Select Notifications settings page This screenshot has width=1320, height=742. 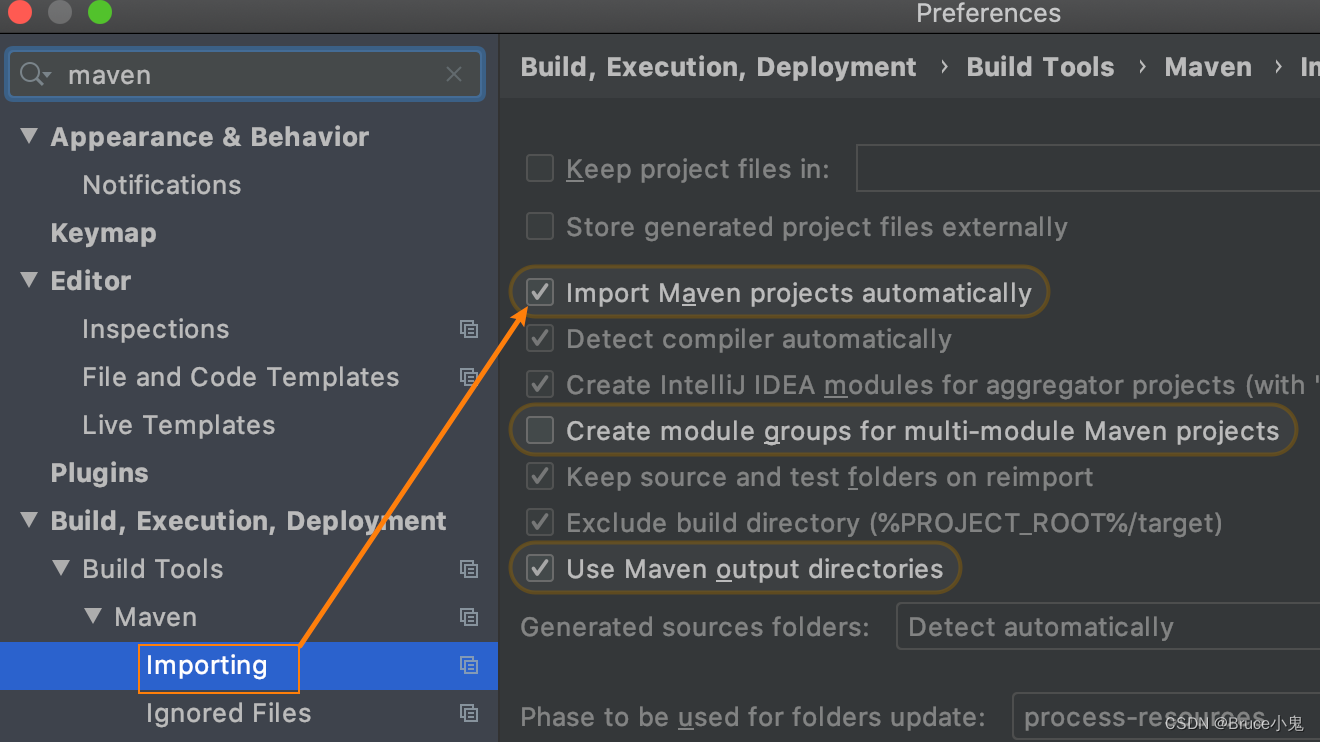pos(162,185)
